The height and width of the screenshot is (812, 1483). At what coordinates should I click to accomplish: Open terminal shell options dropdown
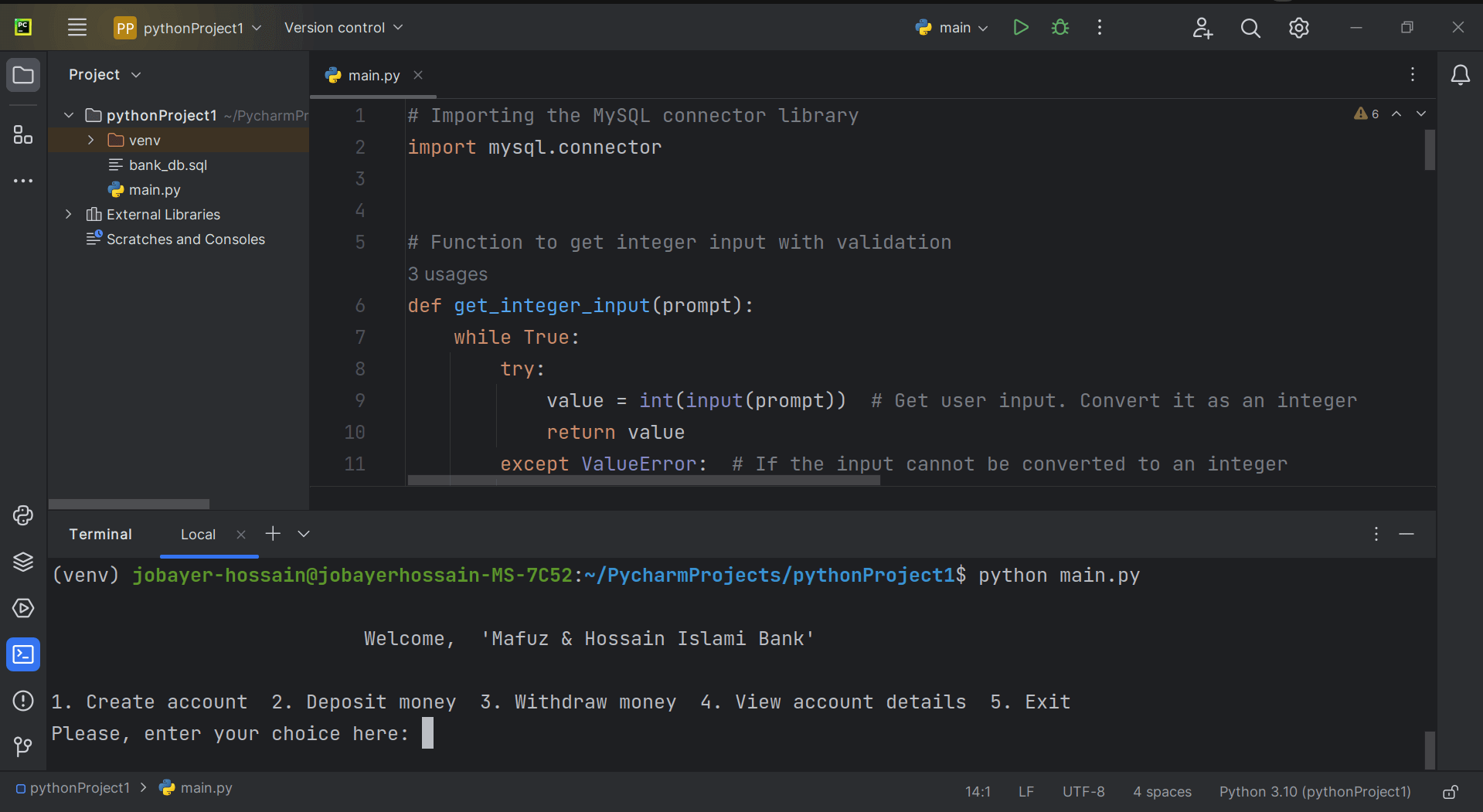coord(304,534)
